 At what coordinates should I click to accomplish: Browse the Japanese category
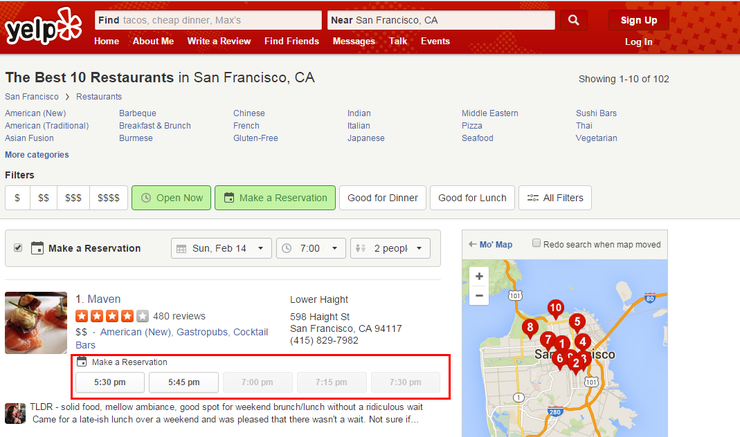366,138
